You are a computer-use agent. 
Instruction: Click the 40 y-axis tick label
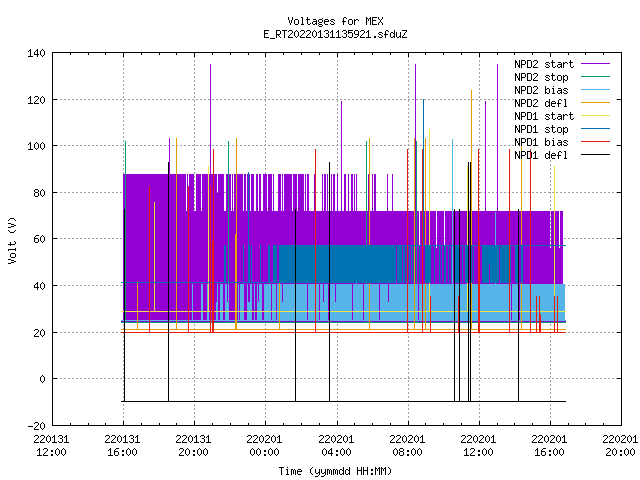39,286
